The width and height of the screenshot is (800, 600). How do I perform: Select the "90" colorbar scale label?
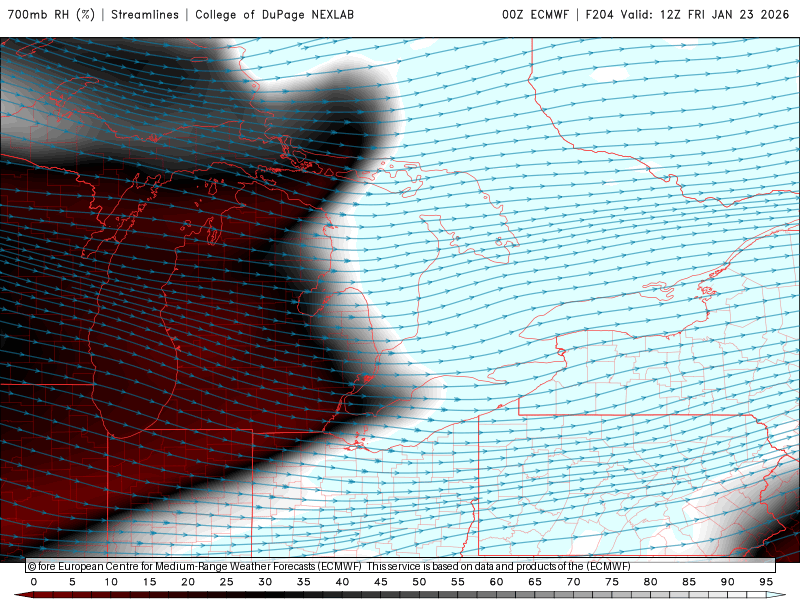point(728,582)
